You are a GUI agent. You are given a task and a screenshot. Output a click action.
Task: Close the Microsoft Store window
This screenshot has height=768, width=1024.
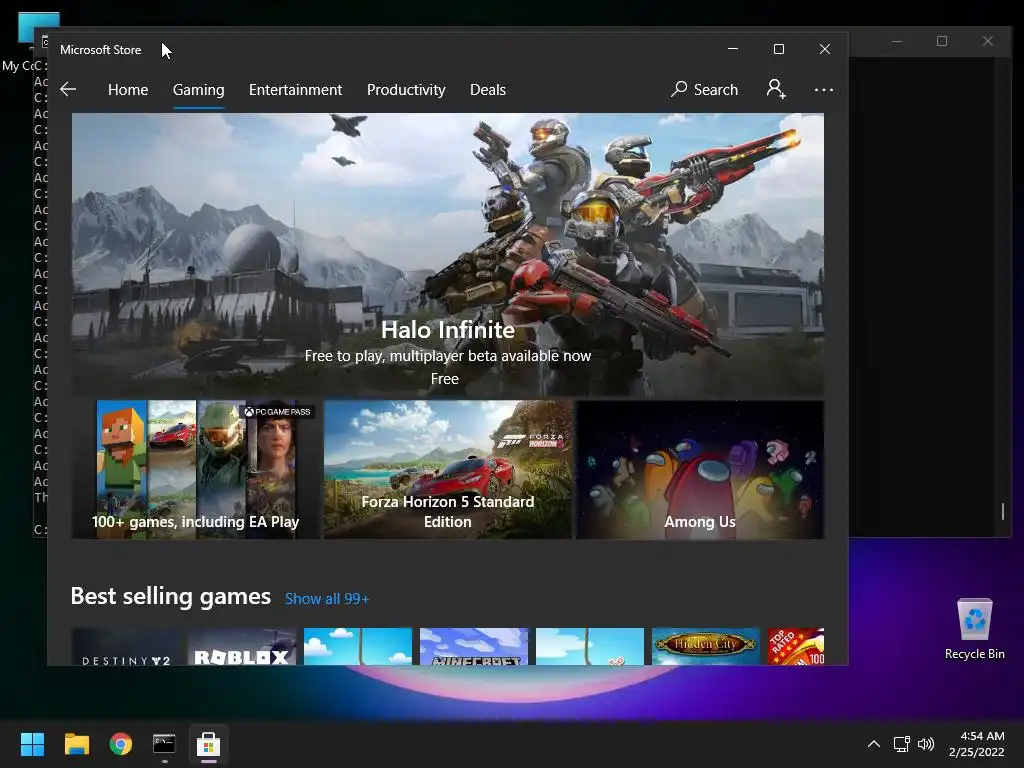(x=825, y=49)
